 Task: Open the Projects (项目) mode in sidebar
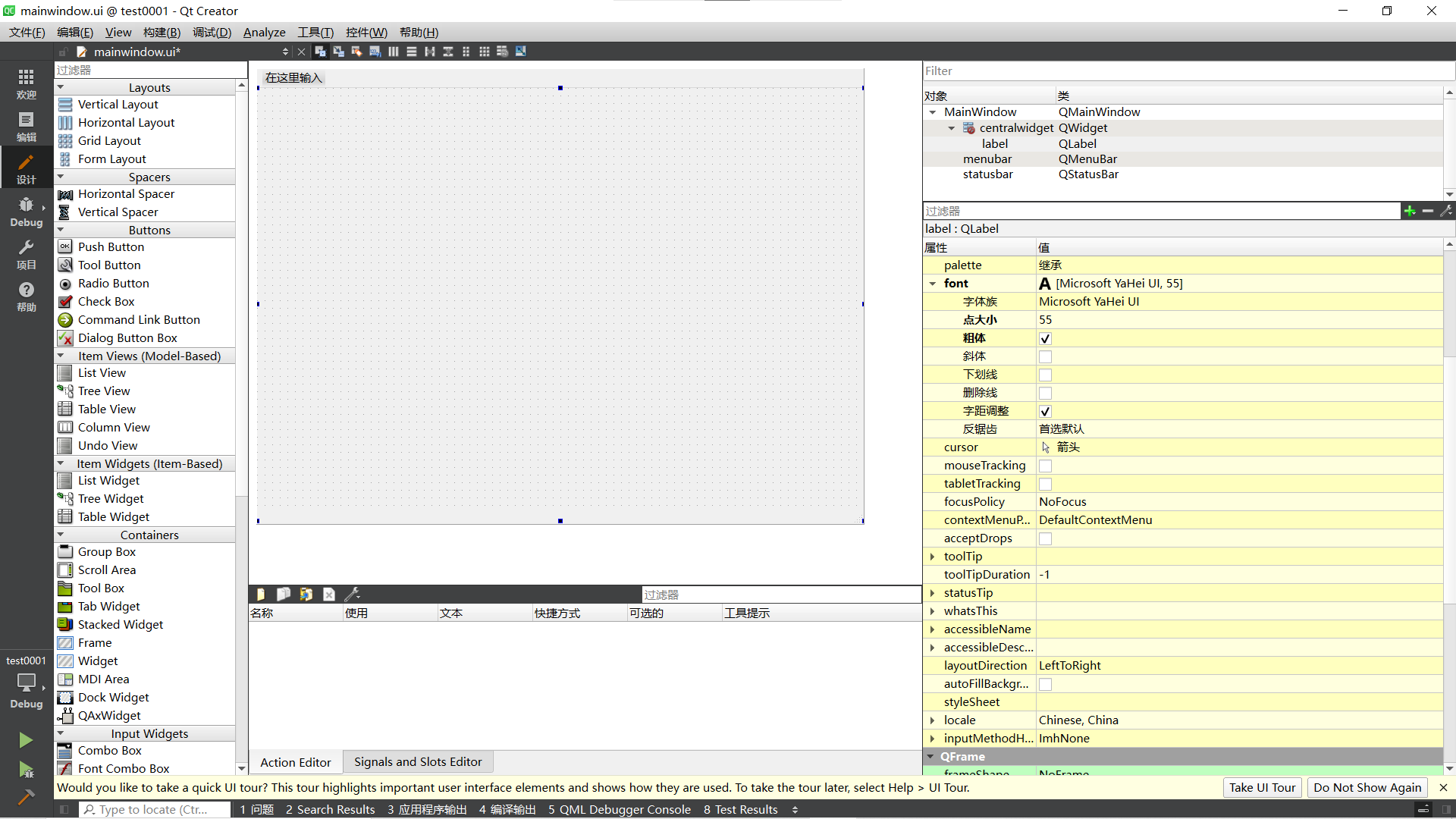tap(26, 254)
